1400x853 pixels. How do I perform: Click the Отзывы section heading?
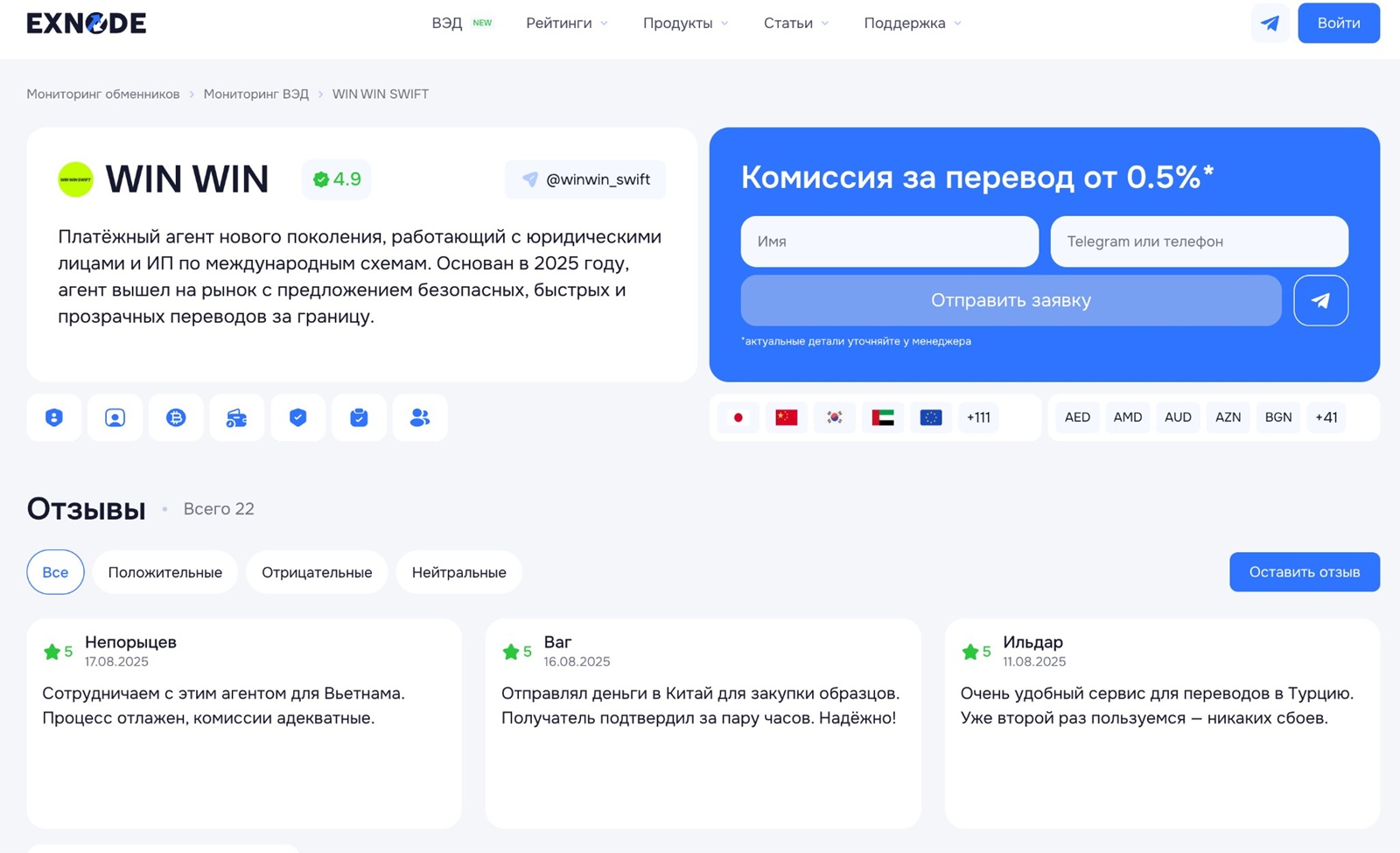click(86, 508)
